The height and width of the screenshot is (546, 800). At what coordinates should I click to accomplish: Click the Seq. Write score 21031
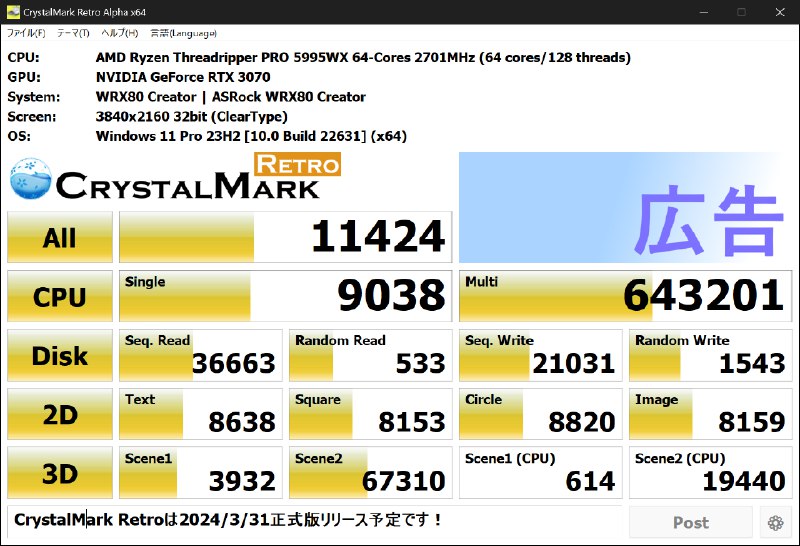pyautogui.click(x=541, y=355)
